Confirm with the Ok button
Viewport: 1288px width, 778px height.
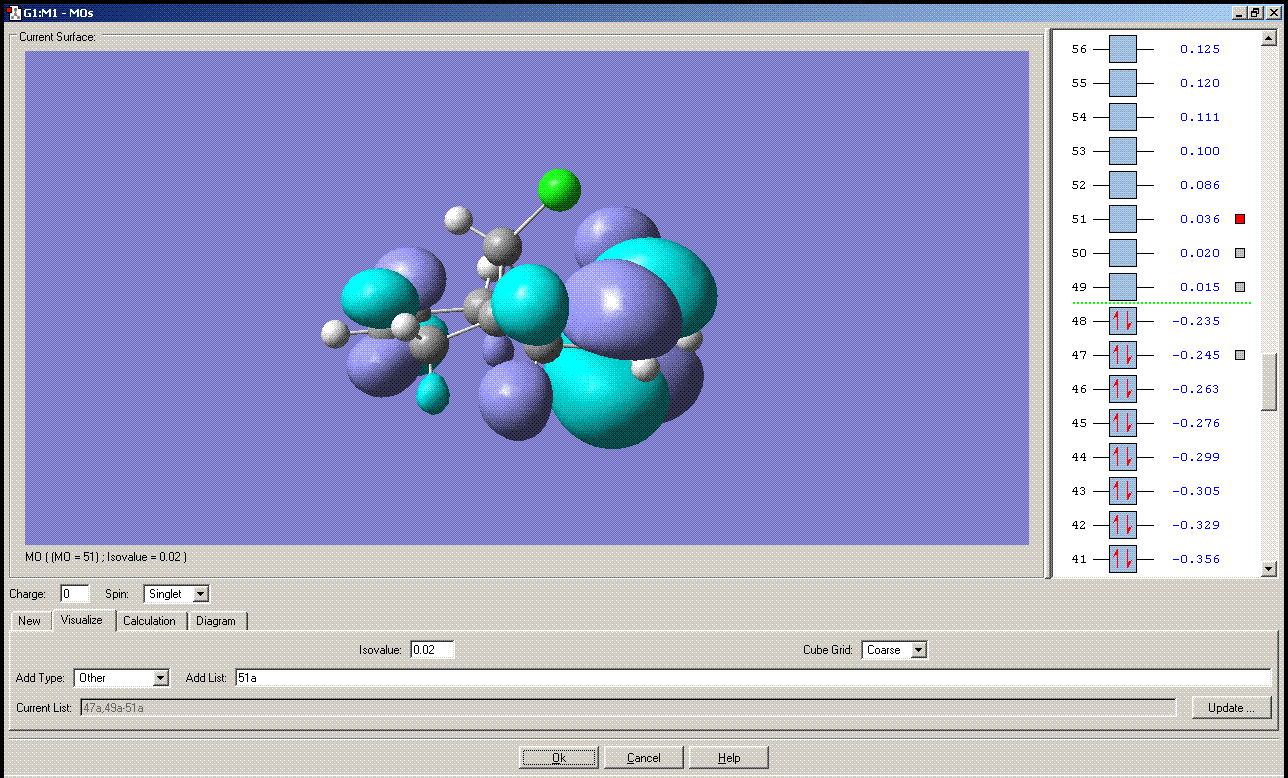[x=559, y=757]
